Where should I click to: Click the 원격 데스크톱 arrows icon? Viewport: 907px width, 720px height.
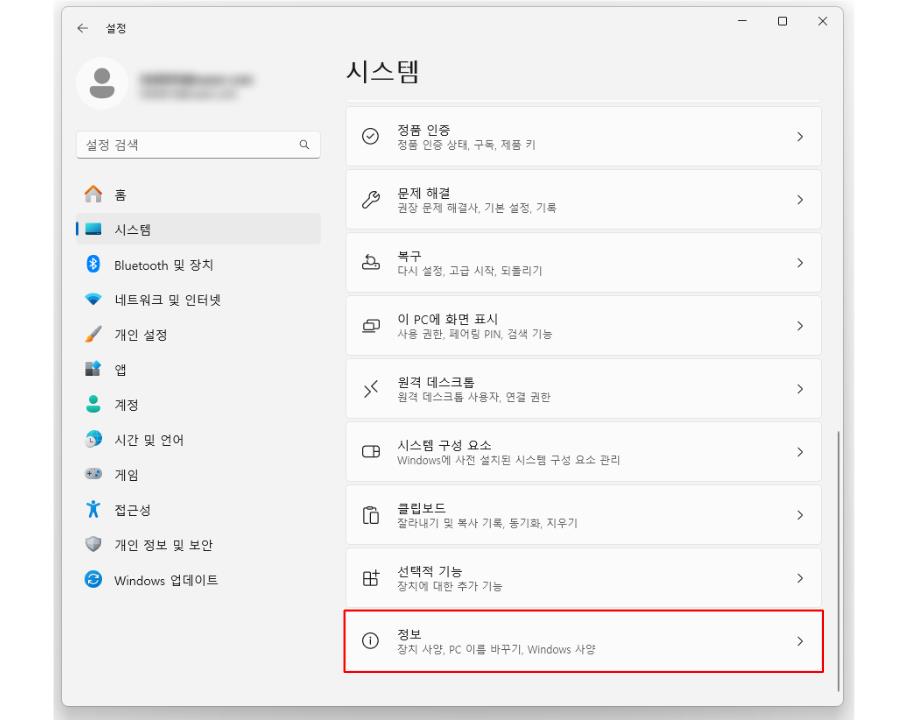370,389
